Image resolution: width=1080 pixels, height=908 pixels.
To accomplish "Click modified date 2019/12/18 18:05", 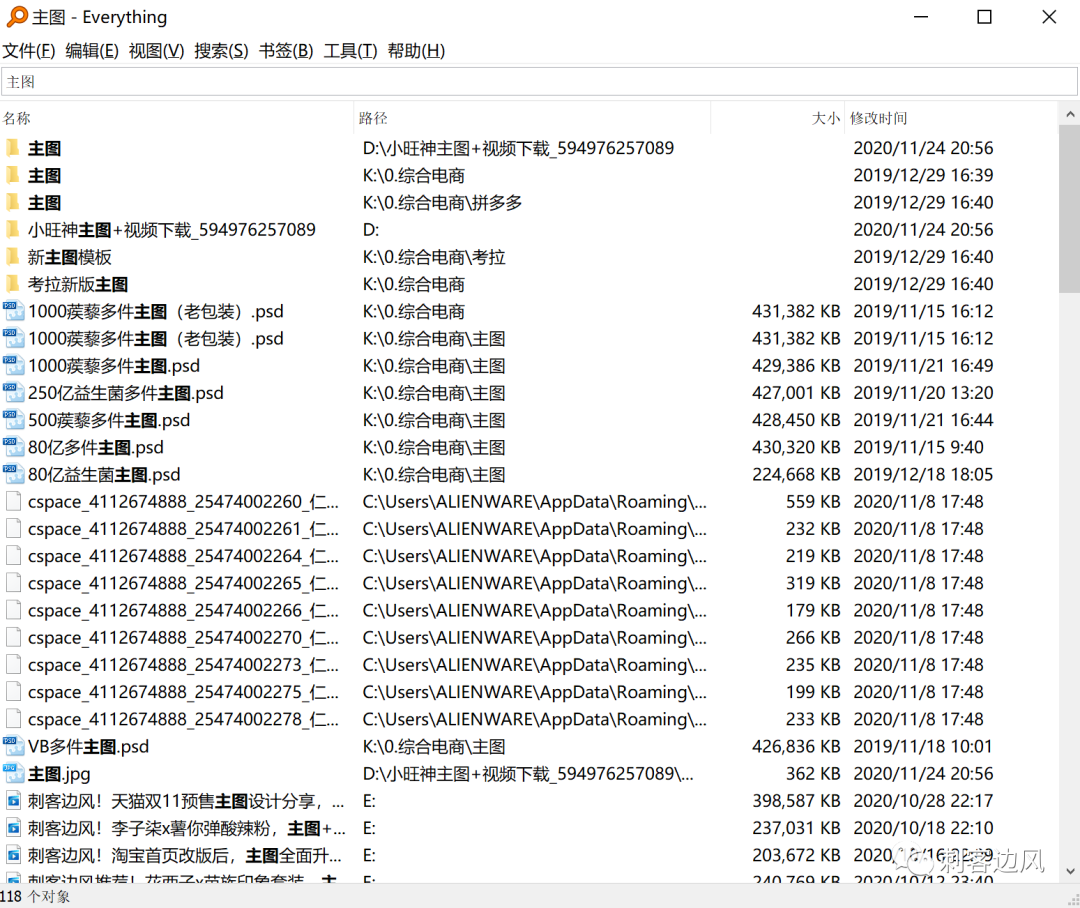I will tap(923, 475).
